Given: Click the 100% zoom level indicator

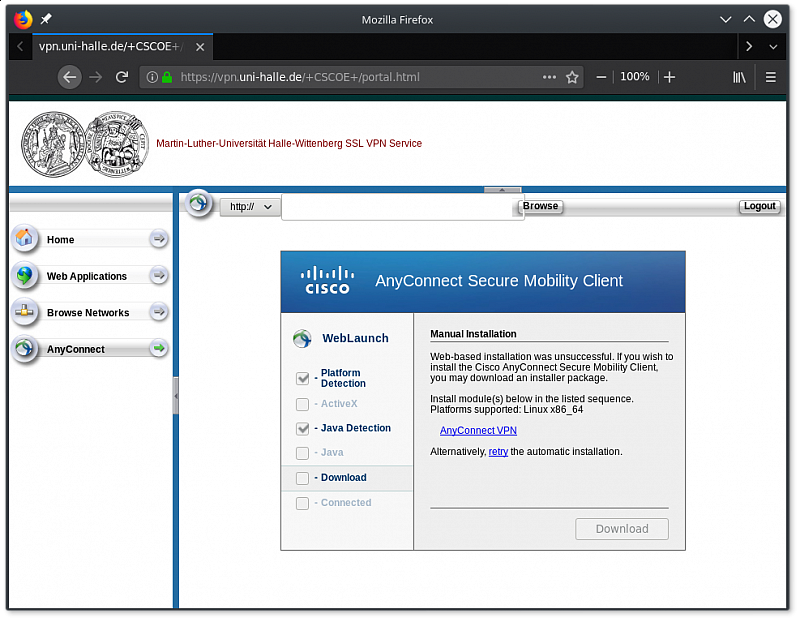Looking at the screenshot, I should pos(635,77).
